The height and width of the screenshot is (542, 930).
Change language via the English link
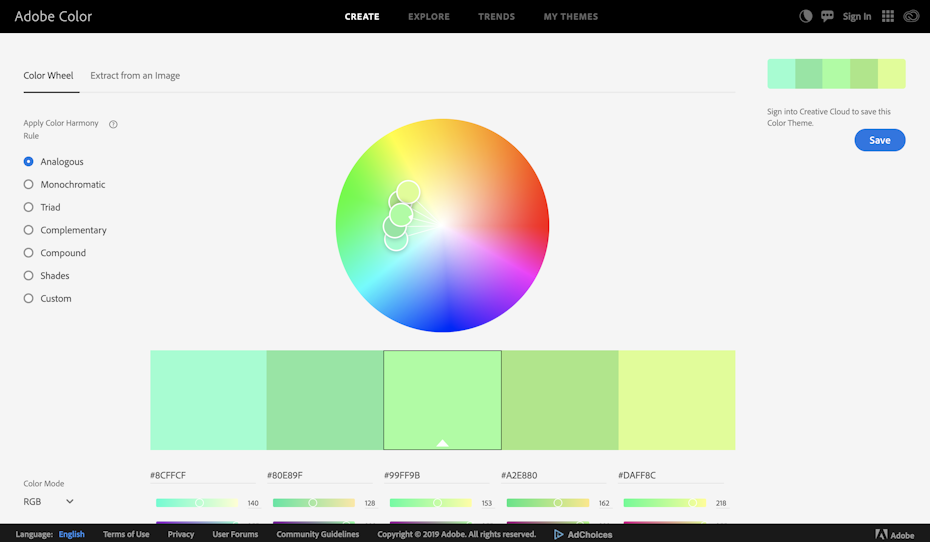(72, 534)
